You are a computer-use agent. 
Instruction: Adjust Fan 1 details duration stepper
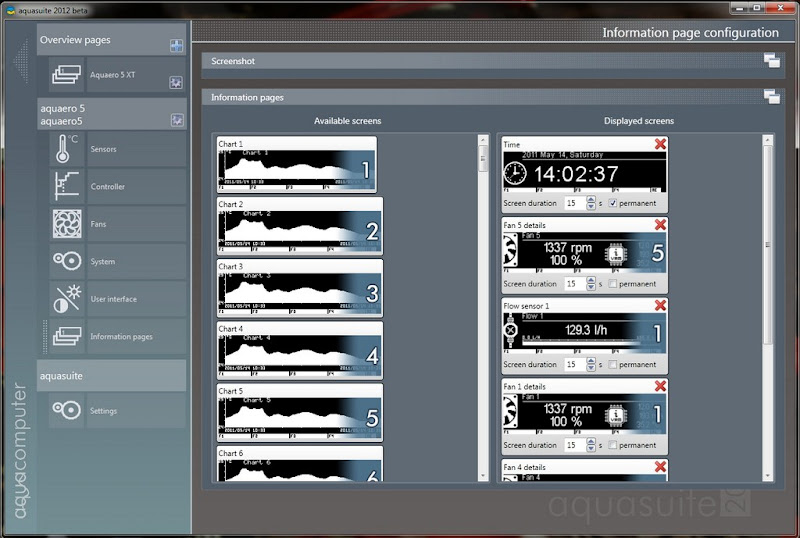pyautogui.click(x=591, y=445)
